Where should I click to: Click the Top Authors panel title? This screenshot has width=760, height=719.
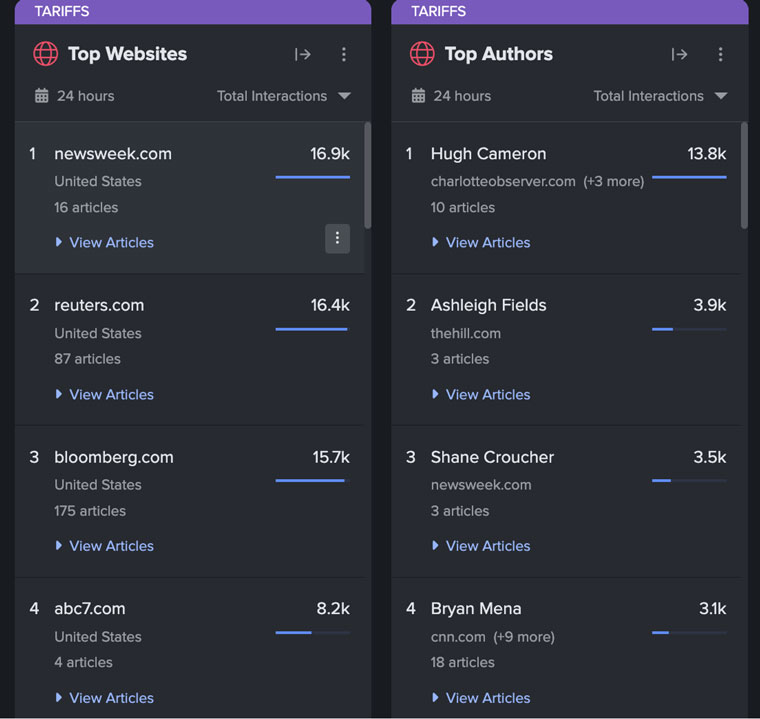pyautogui.click(x=499, y=54)
